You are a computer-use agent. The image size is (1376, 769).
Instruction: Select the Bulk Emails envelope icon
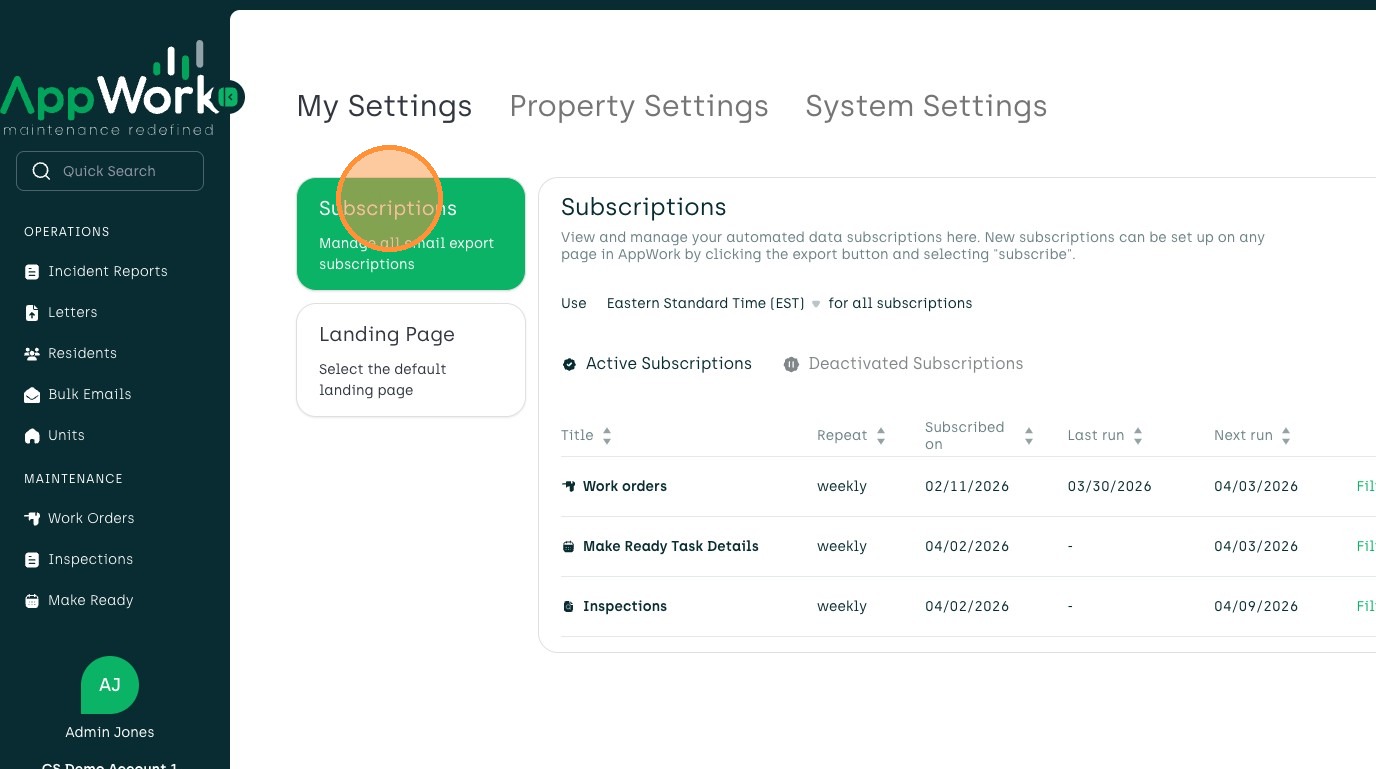point(32,395)
